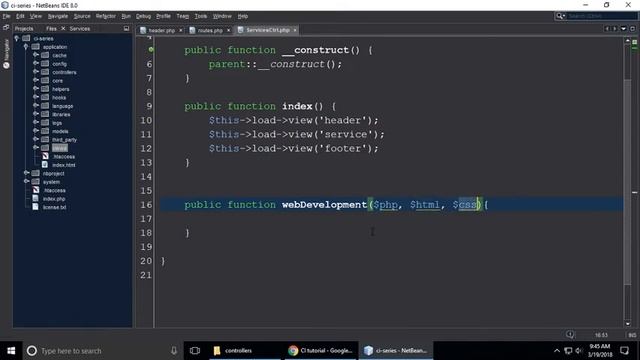Select the language folder icon
Screen dimensions: 640x360
(45, 106)
